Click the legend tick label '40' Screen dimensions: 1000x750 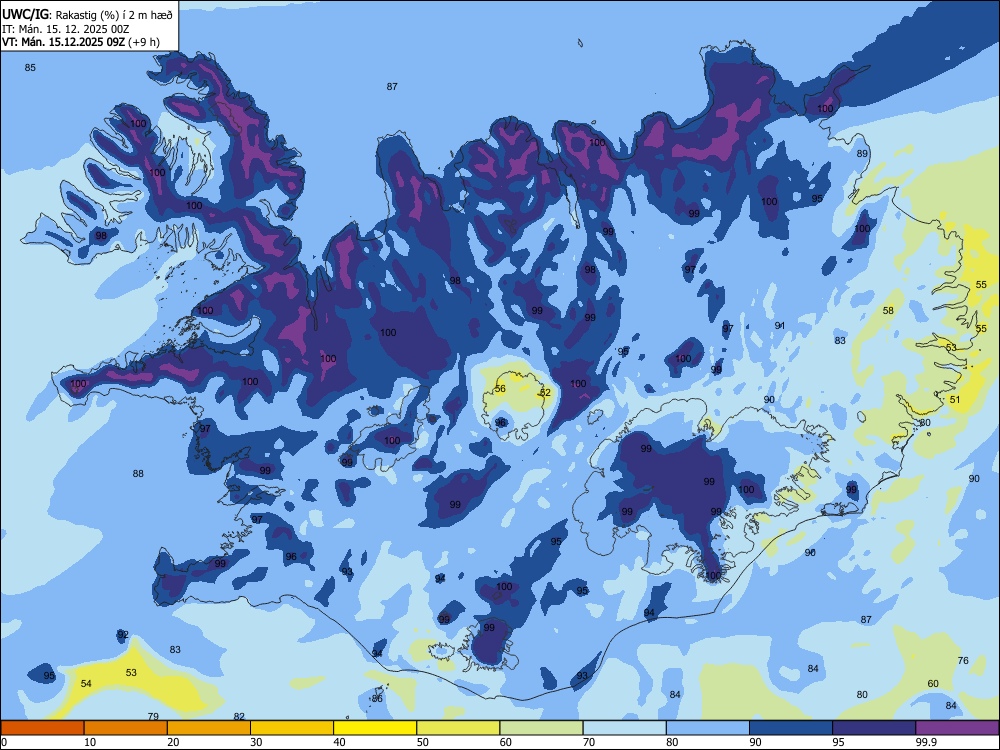click(339, 742)
